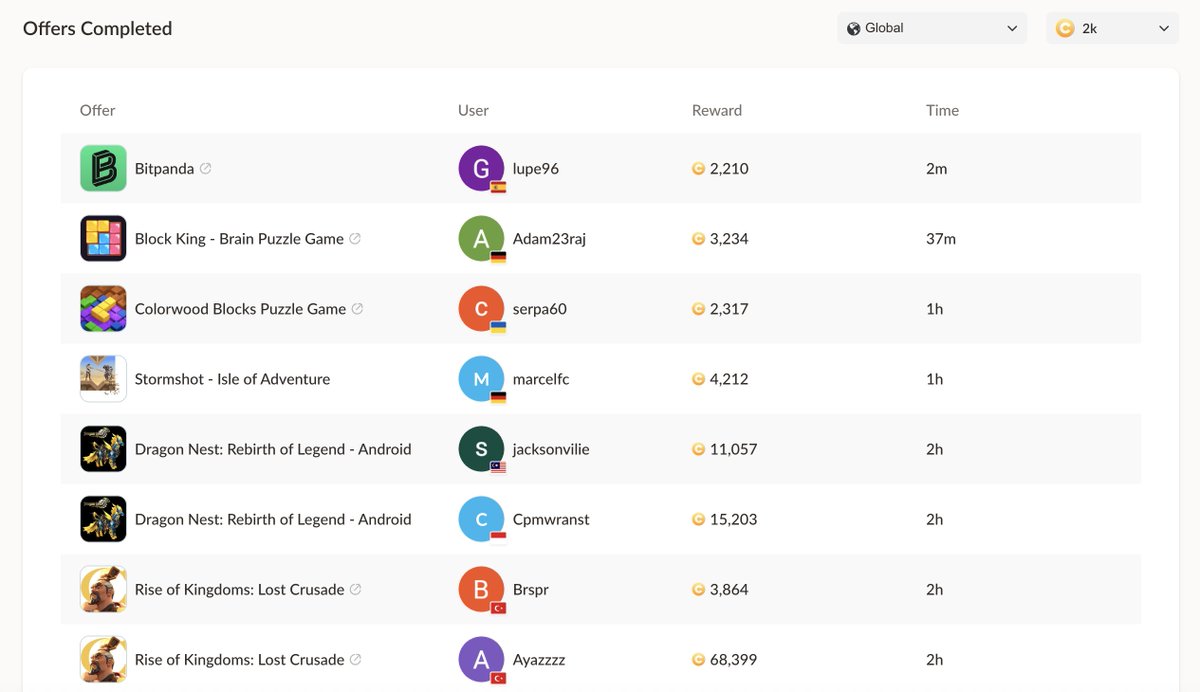Open the Stormshot Isle of Adventure icon
Screen dimensions: 1200x692
point(103,378)
